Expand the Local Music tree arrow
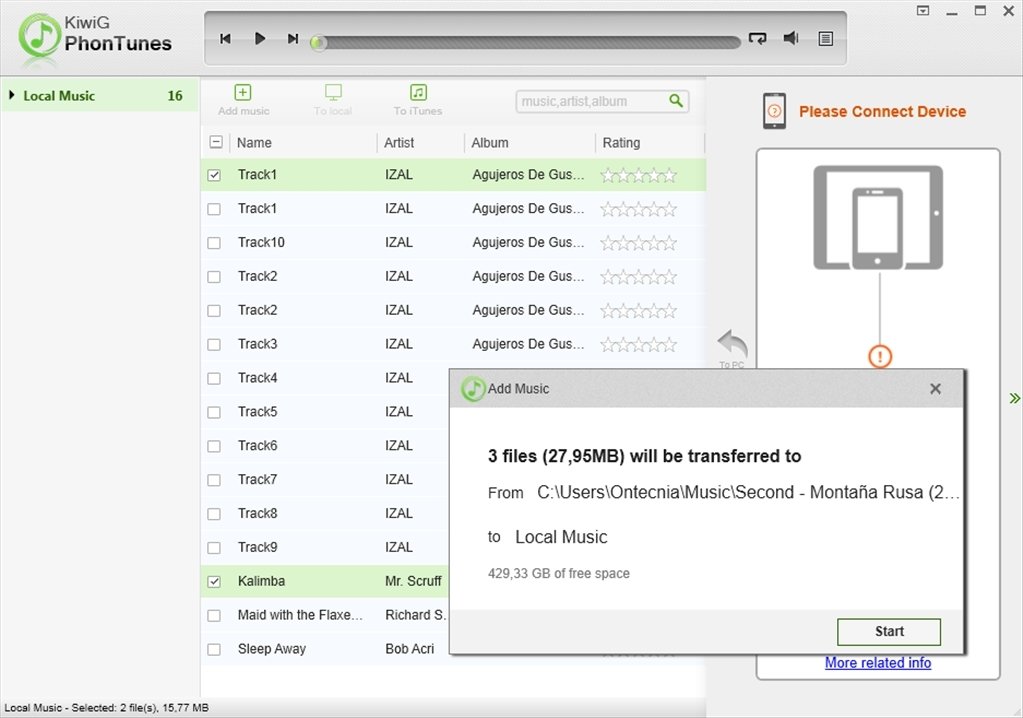The image size is (1023, 718). point(12,95)
